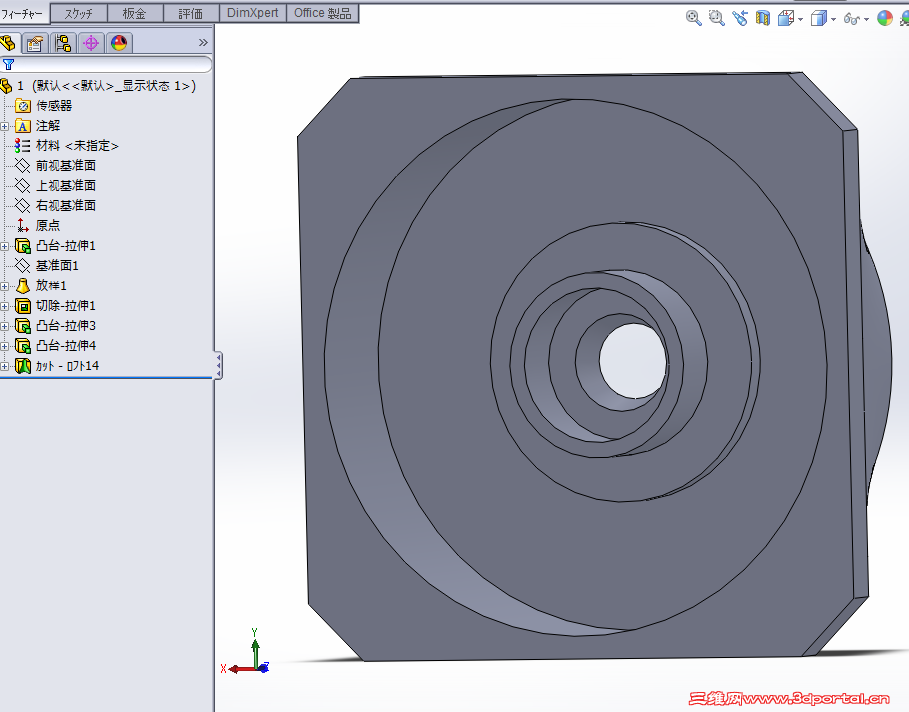Open the 評価 tab
The width and height of the screenshot is (909, 712).
tap(191, 13)
